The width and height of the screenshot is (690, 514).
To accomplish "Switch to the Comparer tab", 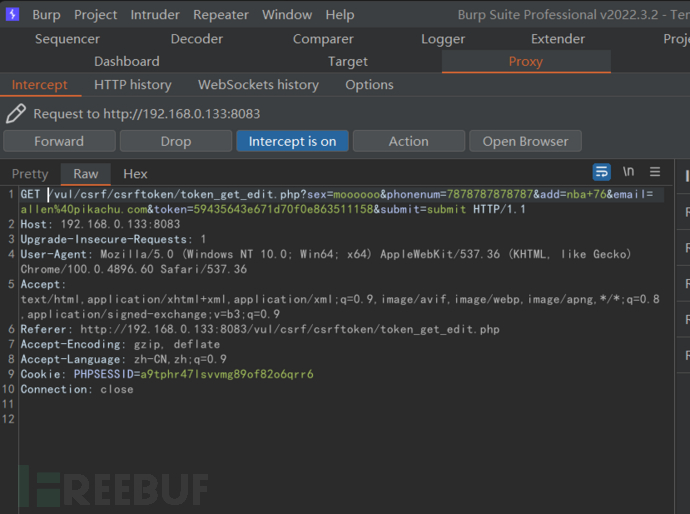I will (323, 39).
